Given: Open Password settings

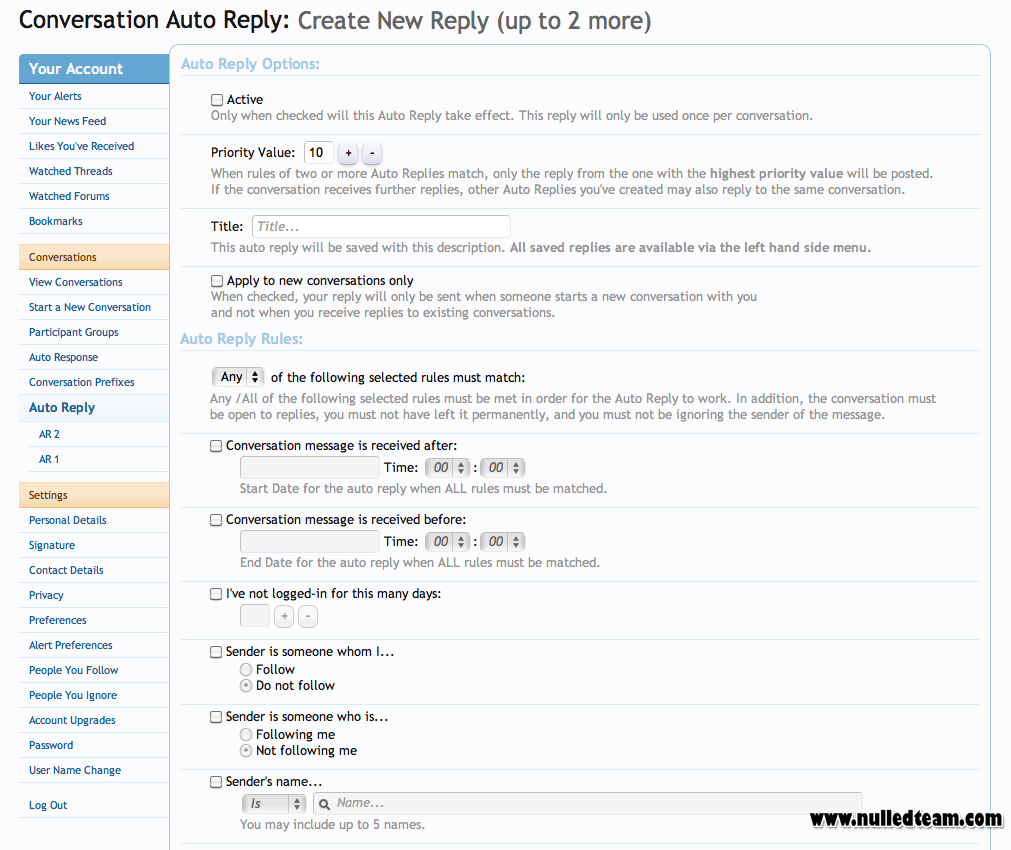Looking at the screenshot, I should pos(51,746).
